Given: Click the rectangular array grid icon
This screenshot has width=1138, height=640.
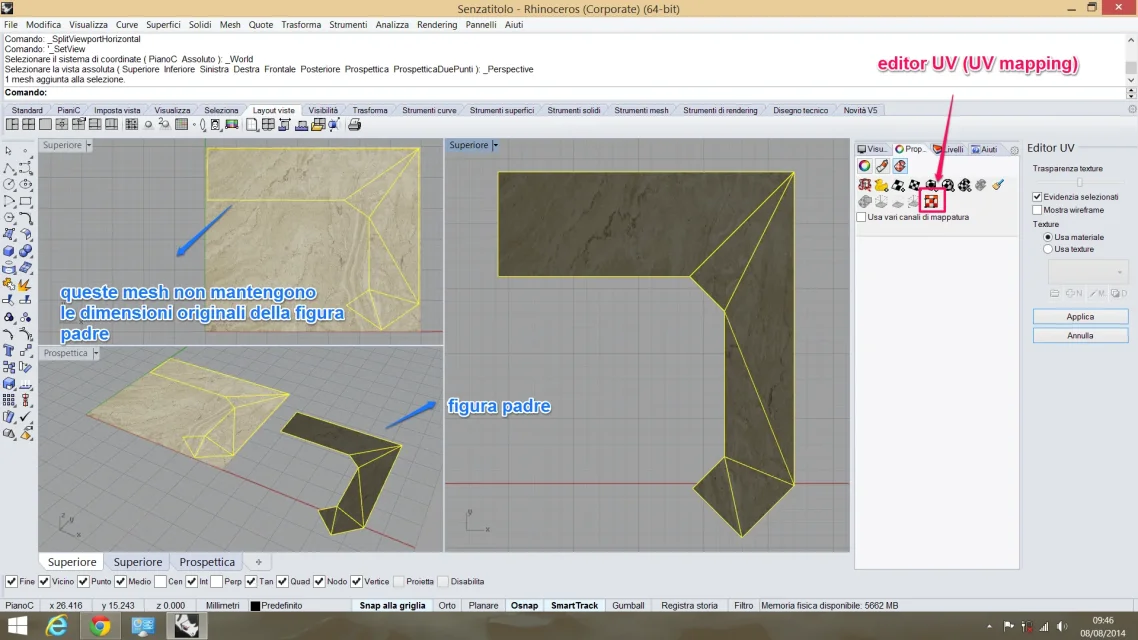Looking at the screenshot, I should pos(9,401).
